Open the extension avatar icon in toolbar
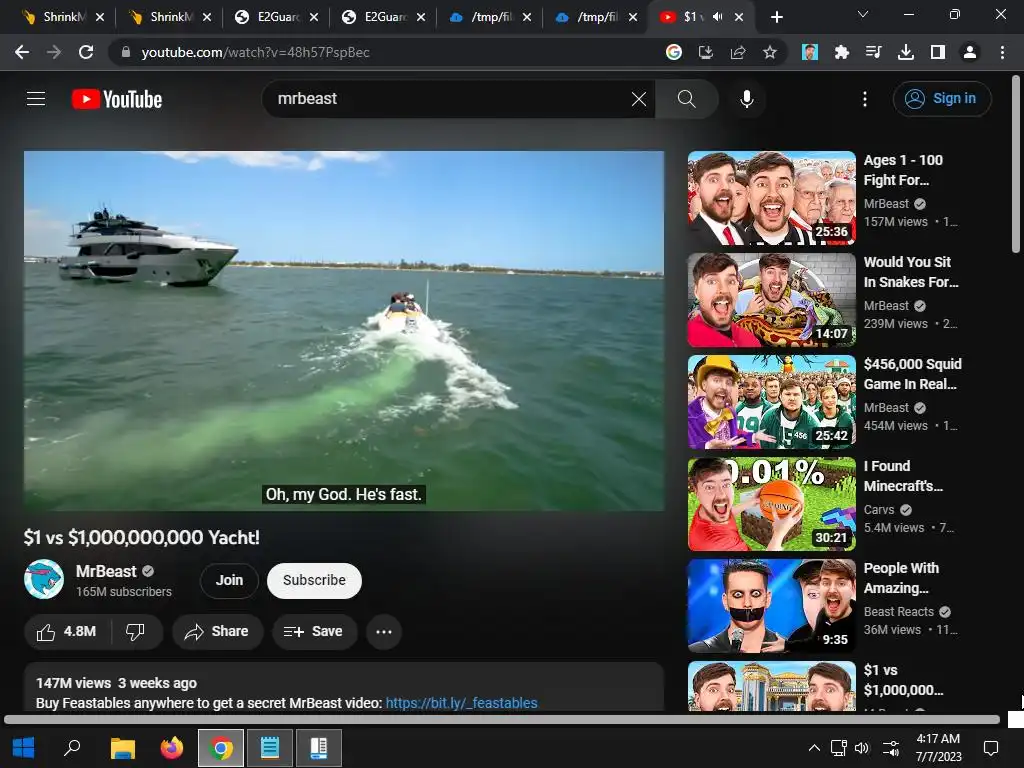This screenshot has width=1024, height=768. (x=810, y=52)
